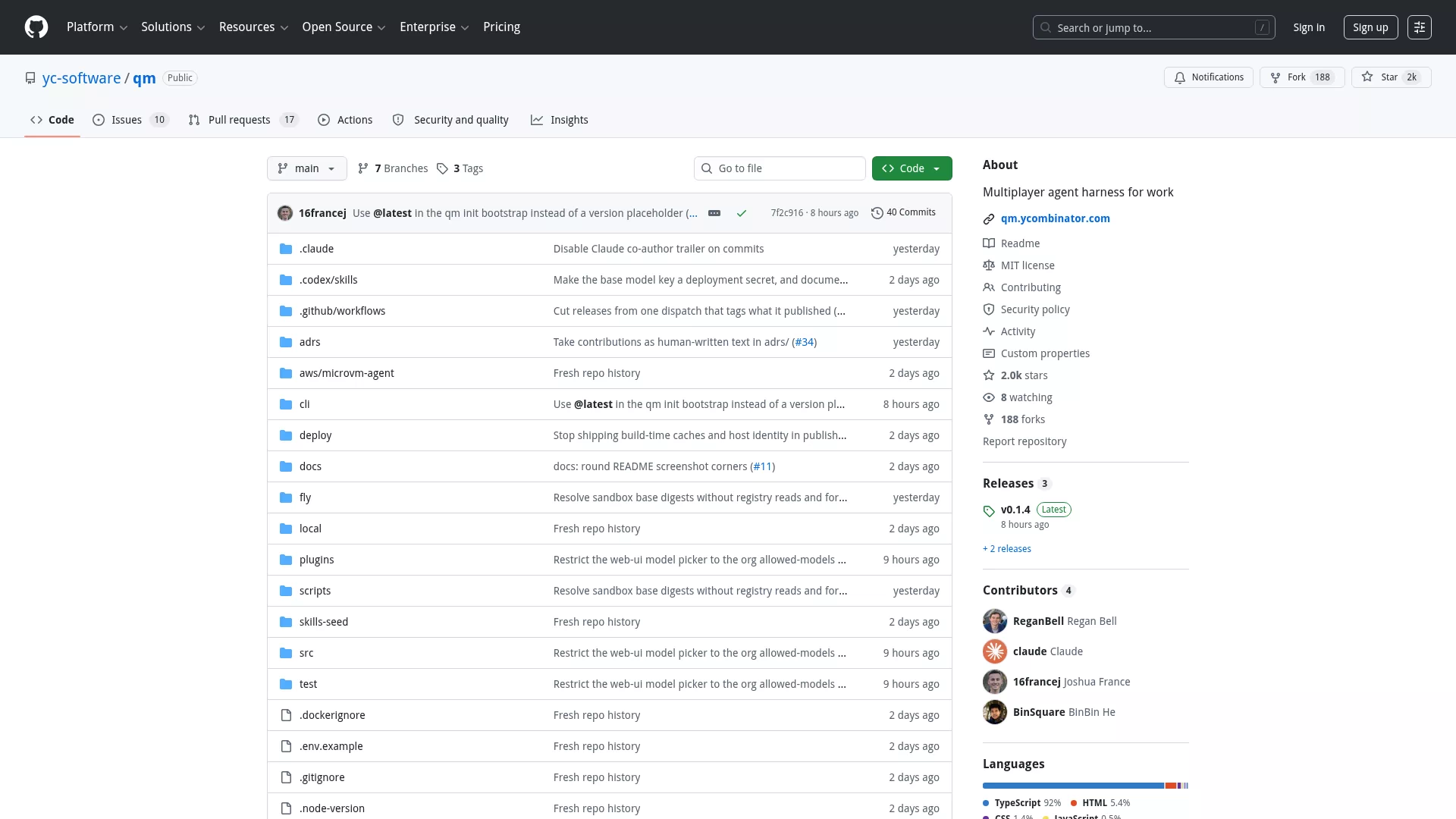Expand the commit message ellipsis button
Image resolution: width=1456 pixels, height=819 pixels.
click(714, 213)
